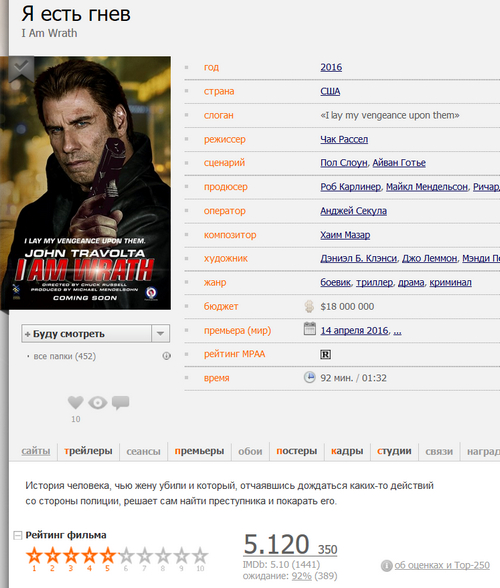The image size is (500, 588).
Task: Open the боевик genre link
Action: pos(336,282)
